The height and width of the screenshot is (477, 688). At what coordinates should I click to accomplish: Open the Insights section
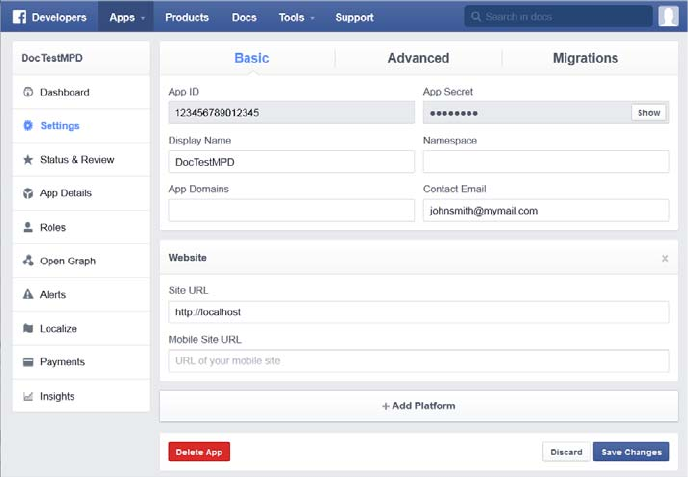(81, 396)
